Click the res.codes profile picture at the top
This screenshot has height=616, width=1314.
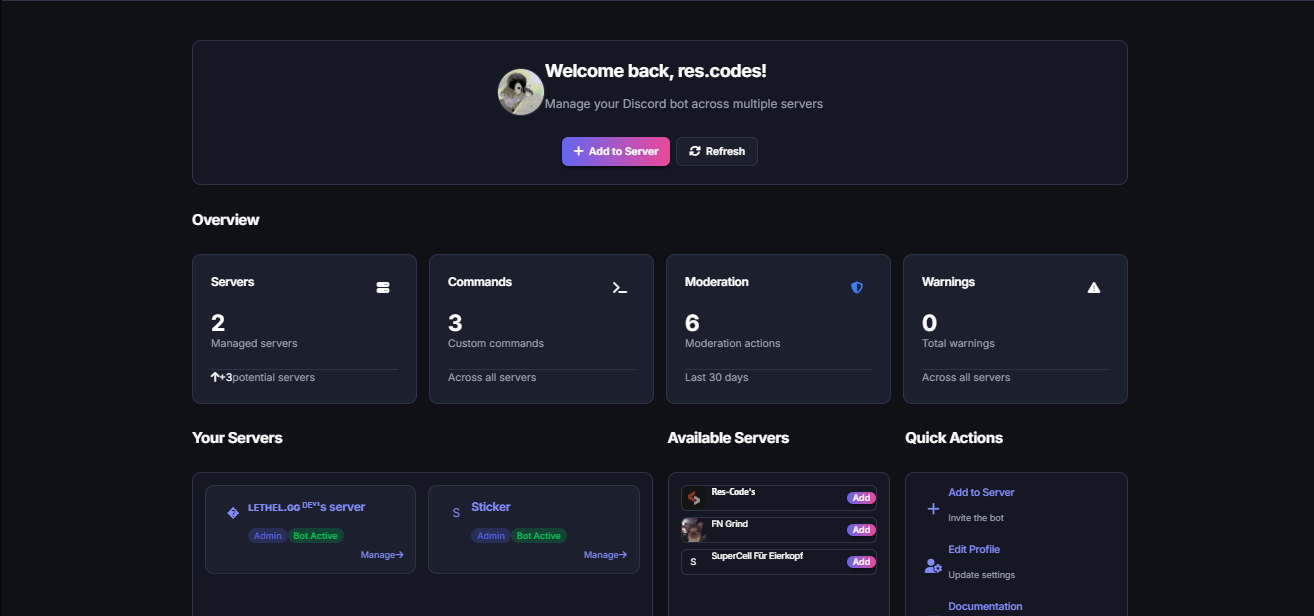click(x=520, y=91)
